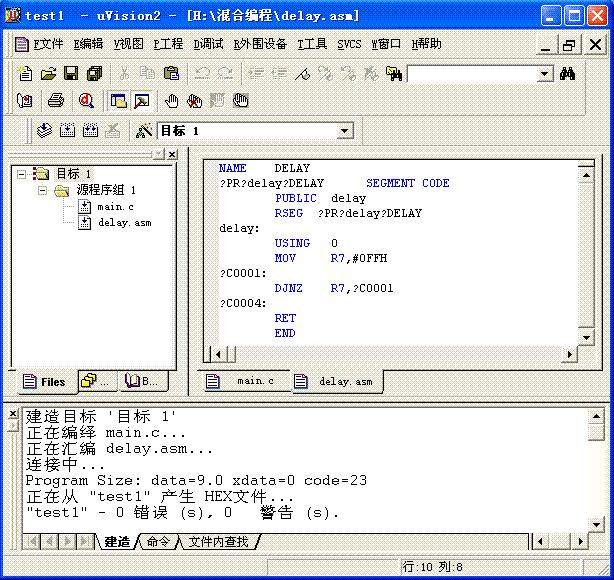Insert breakpoint hand icon
Screen dimensions: 614x580
172,101
